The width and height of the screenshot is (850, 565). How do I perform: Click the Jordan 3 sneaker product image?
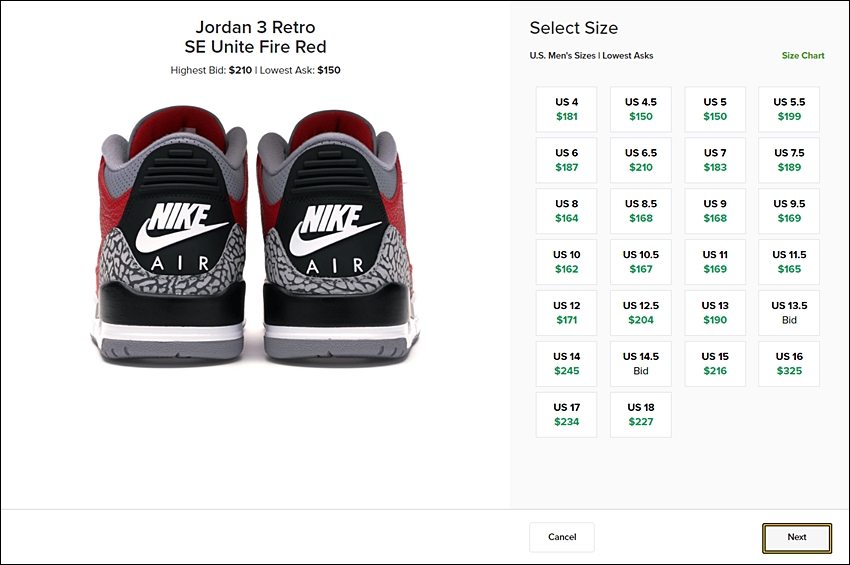(255, 235)
